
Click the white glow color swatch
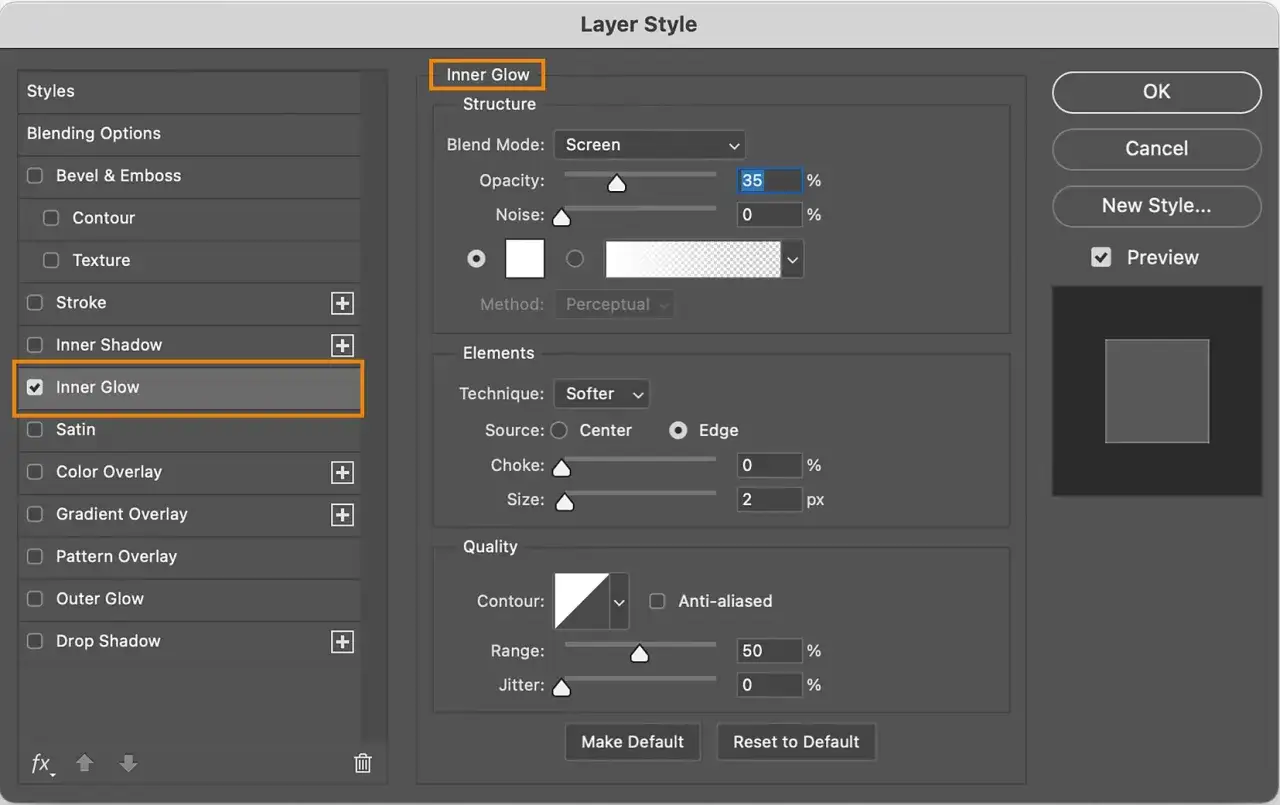525,258
